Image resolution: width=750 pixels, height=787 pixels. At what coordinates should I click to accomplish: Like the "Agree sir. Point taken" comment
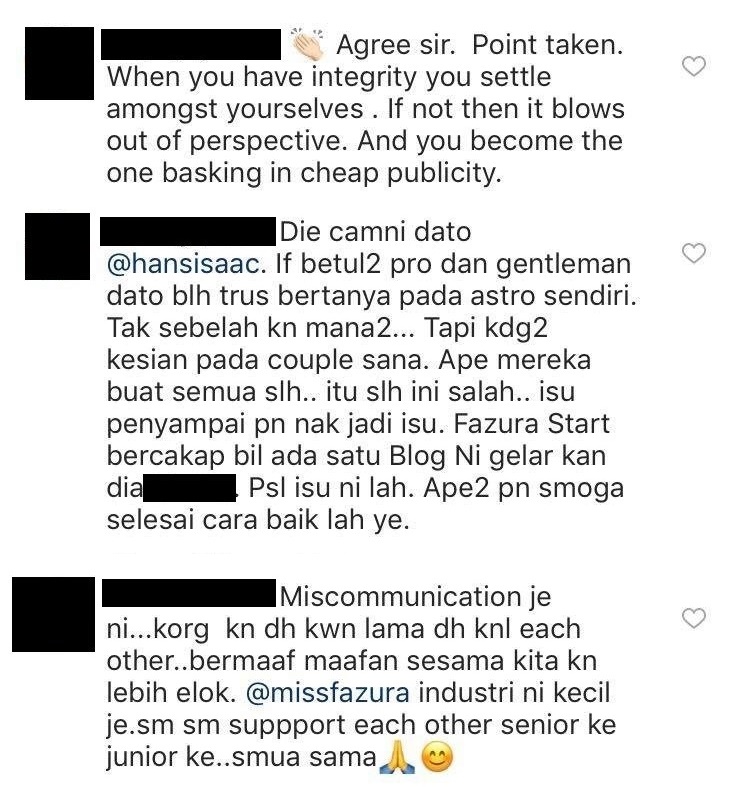(x=694, y=66)
